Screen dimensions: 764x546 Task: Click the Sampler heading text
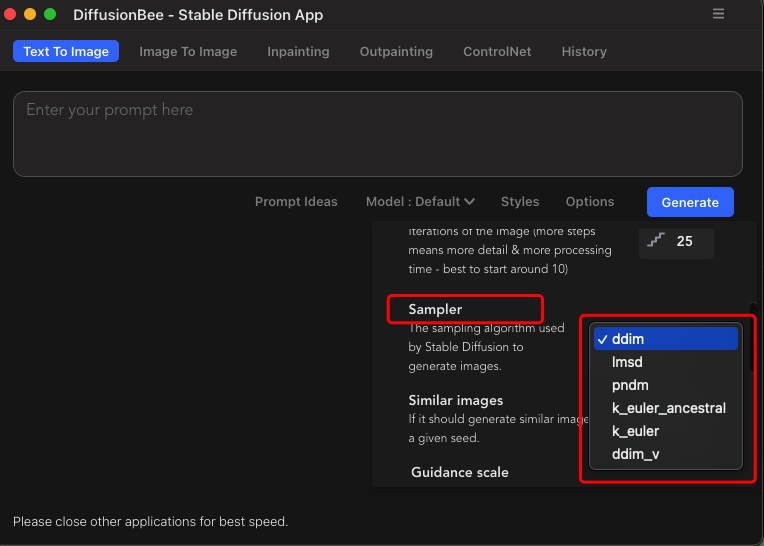point(435,309)
